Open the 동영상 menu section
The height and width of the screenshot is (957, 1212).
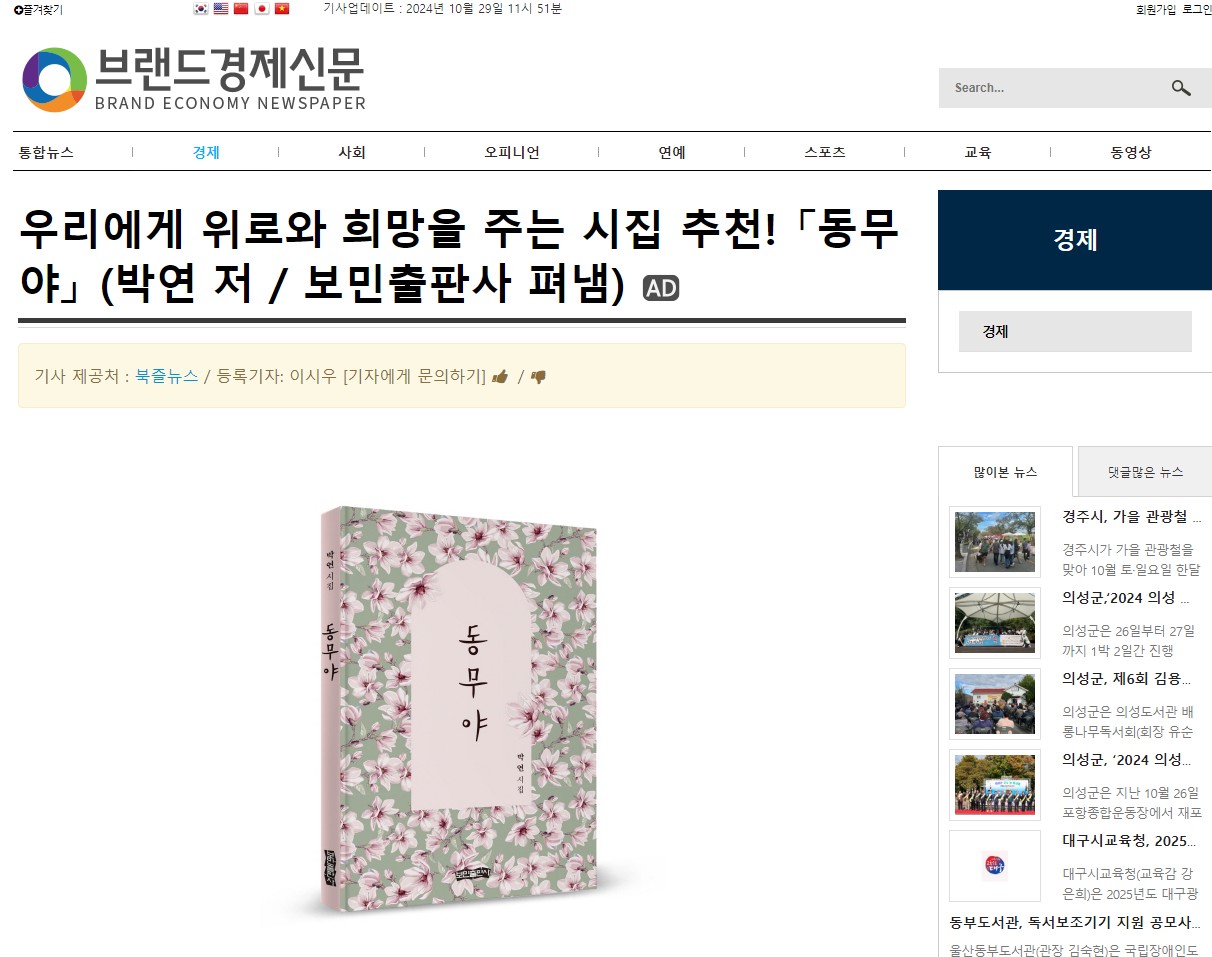pyautogui.click(x=1131, y=152)
